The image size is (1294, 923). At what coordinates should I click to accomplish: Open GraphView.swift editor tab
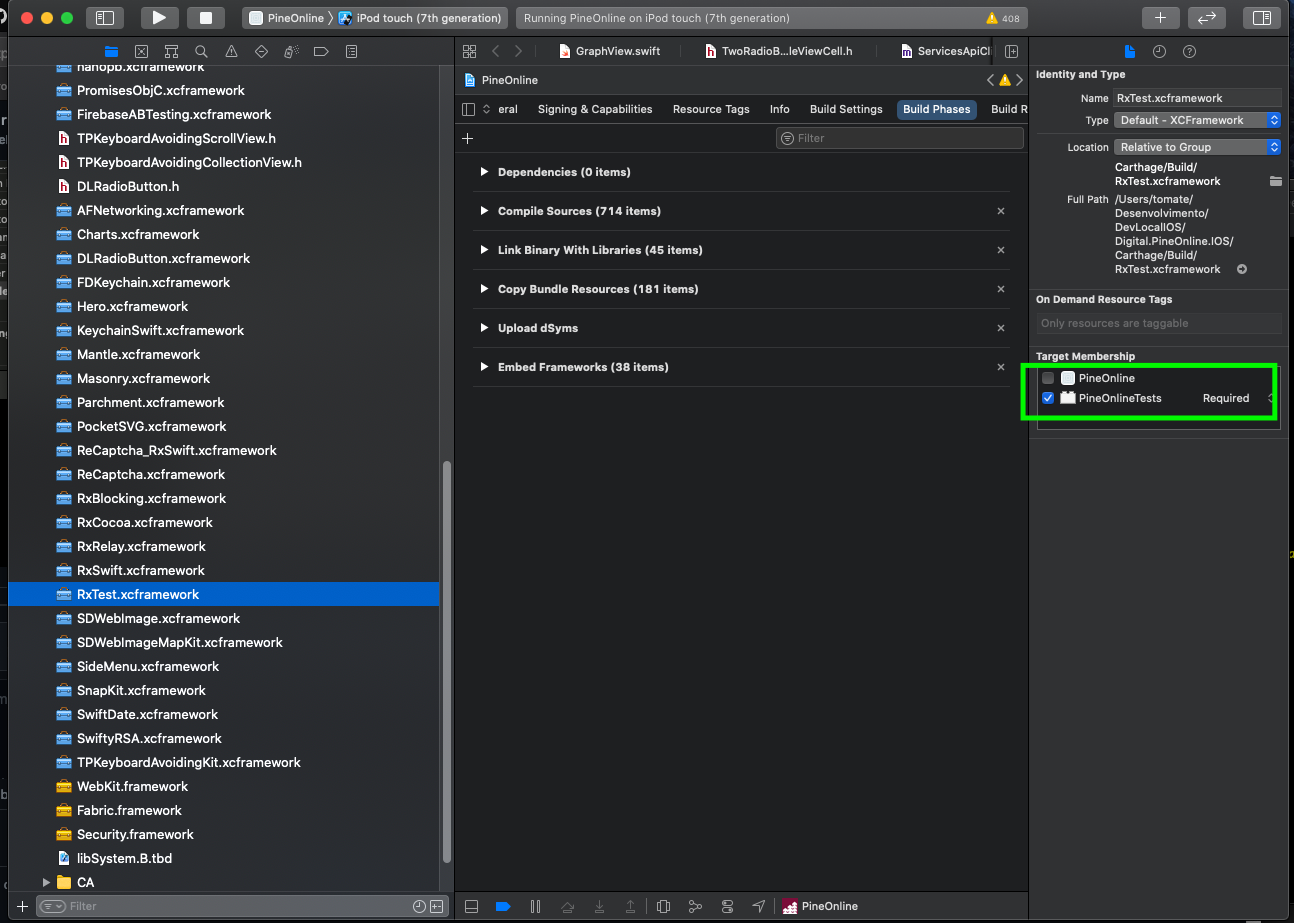(610, 51)
